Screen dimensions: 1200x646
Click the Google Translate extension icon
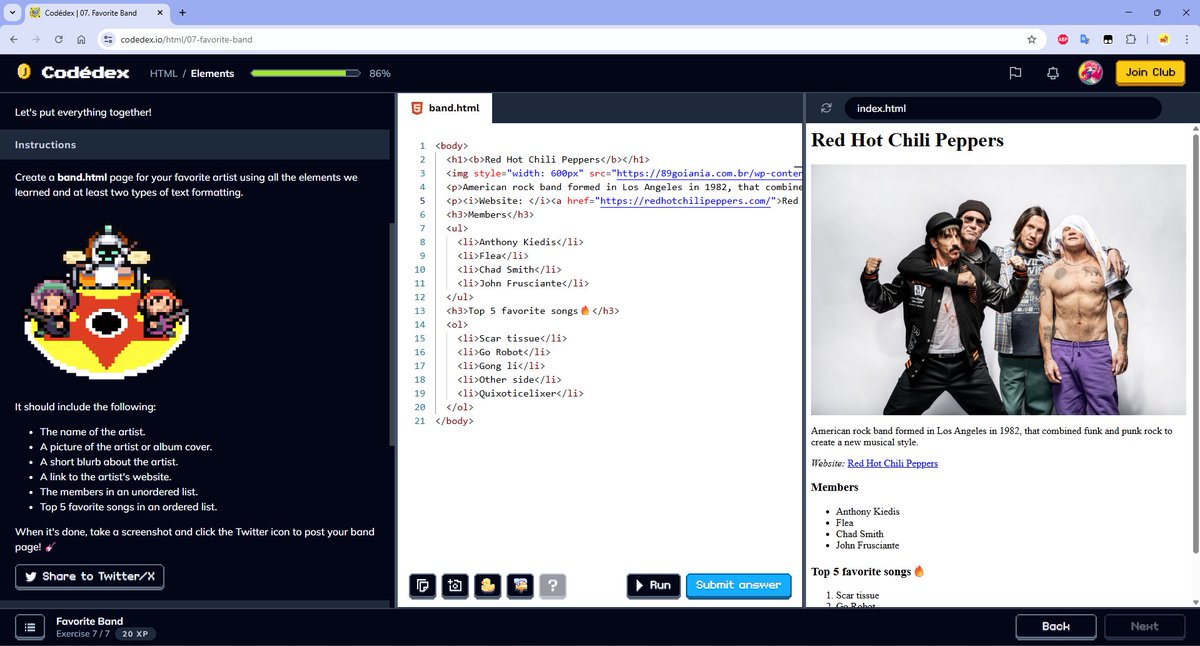point(1086,39)
